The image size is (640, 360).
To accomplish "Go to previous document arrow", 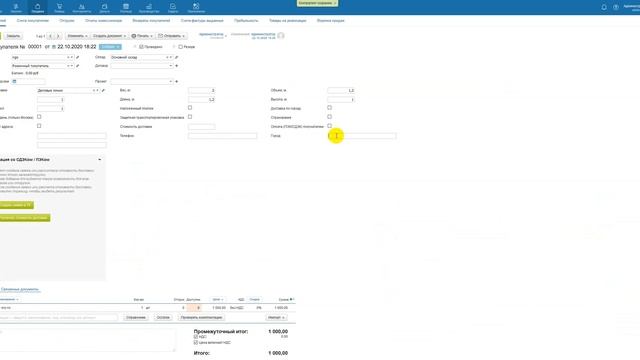I will click(x=51, y=36).
